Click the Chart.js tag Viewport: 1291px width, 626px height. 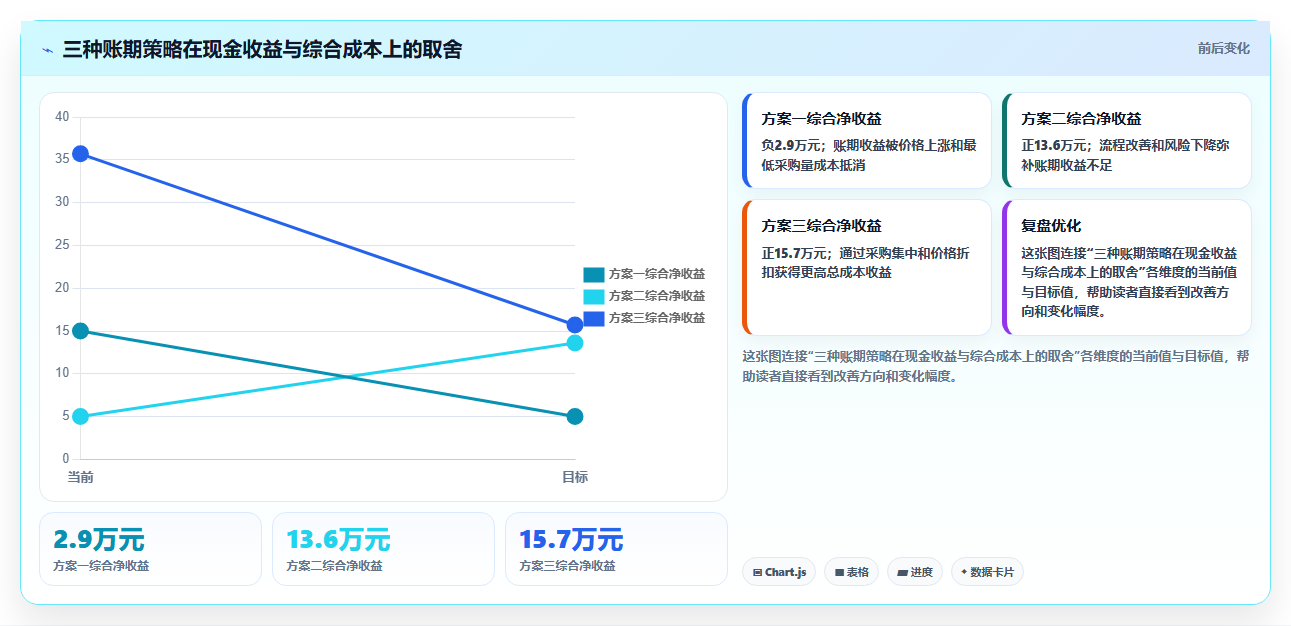pos(779,572)
